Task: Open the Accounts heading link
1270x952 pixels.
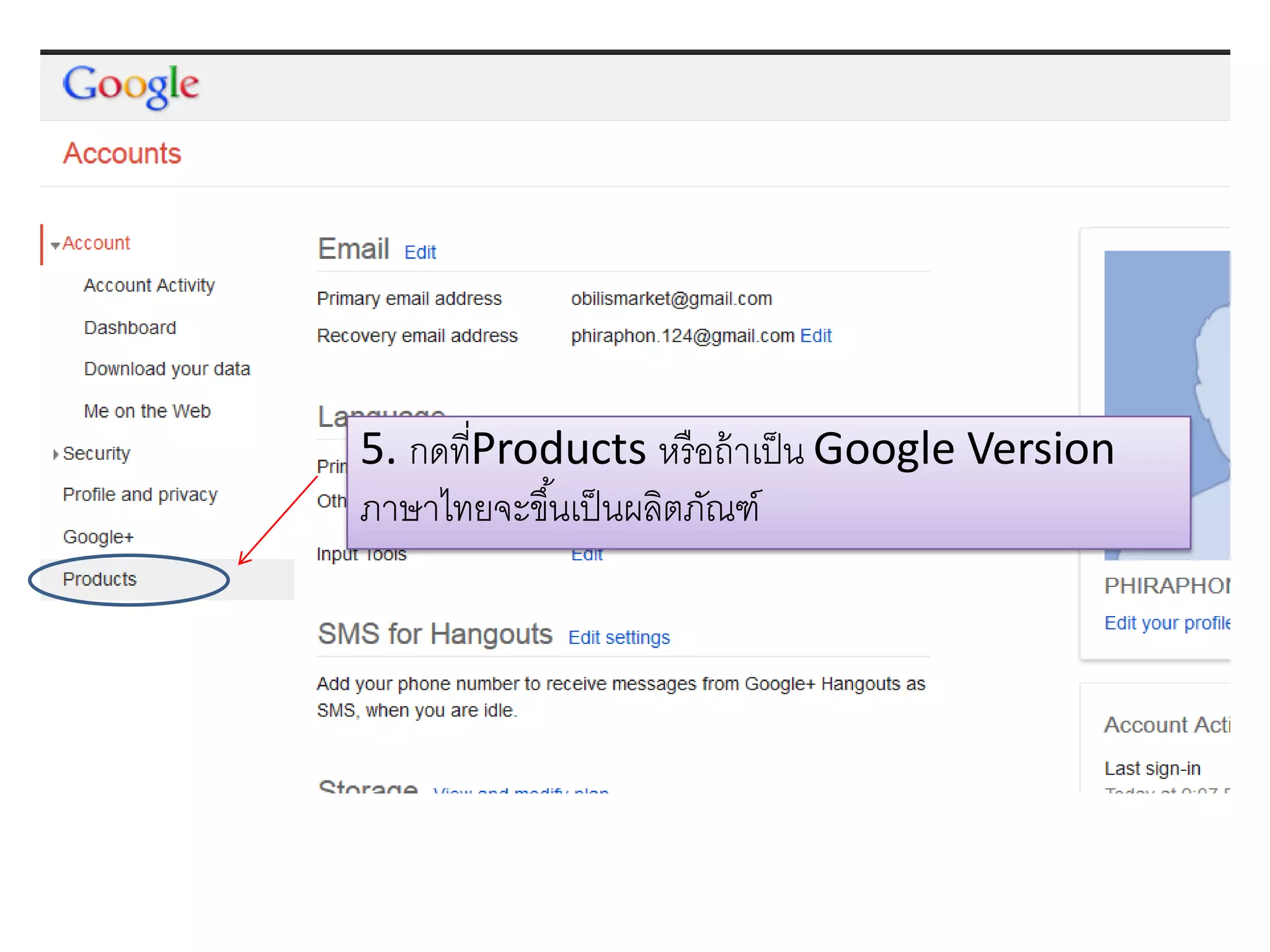Action: click(x=122, y=153)
